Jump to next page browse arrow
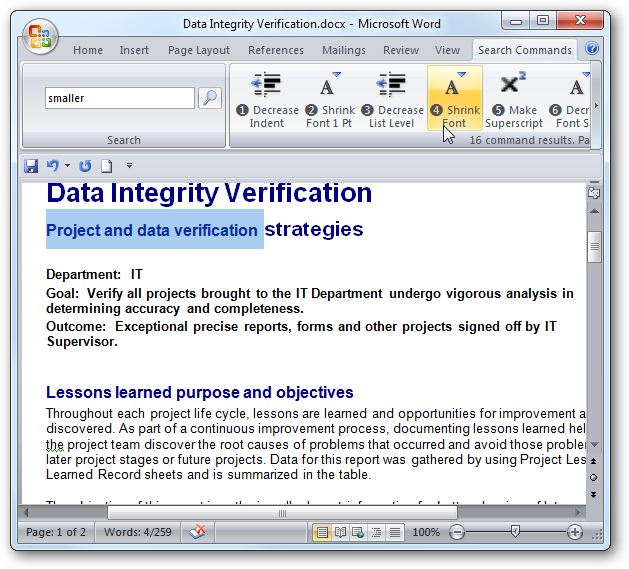The width and height of the screenshot is (629, 569). (594, 495)
